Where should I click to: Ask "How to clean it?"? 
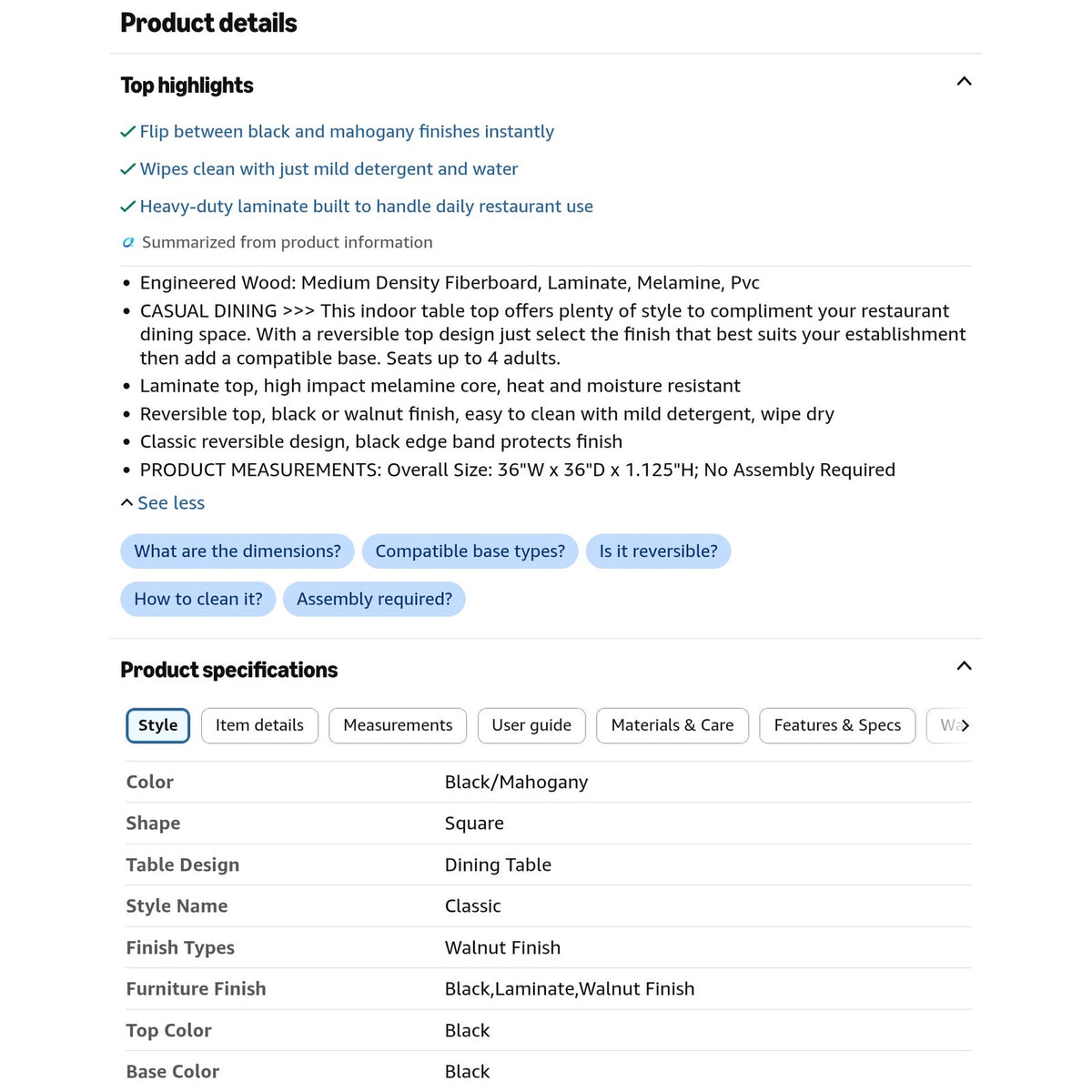[197, 599]
